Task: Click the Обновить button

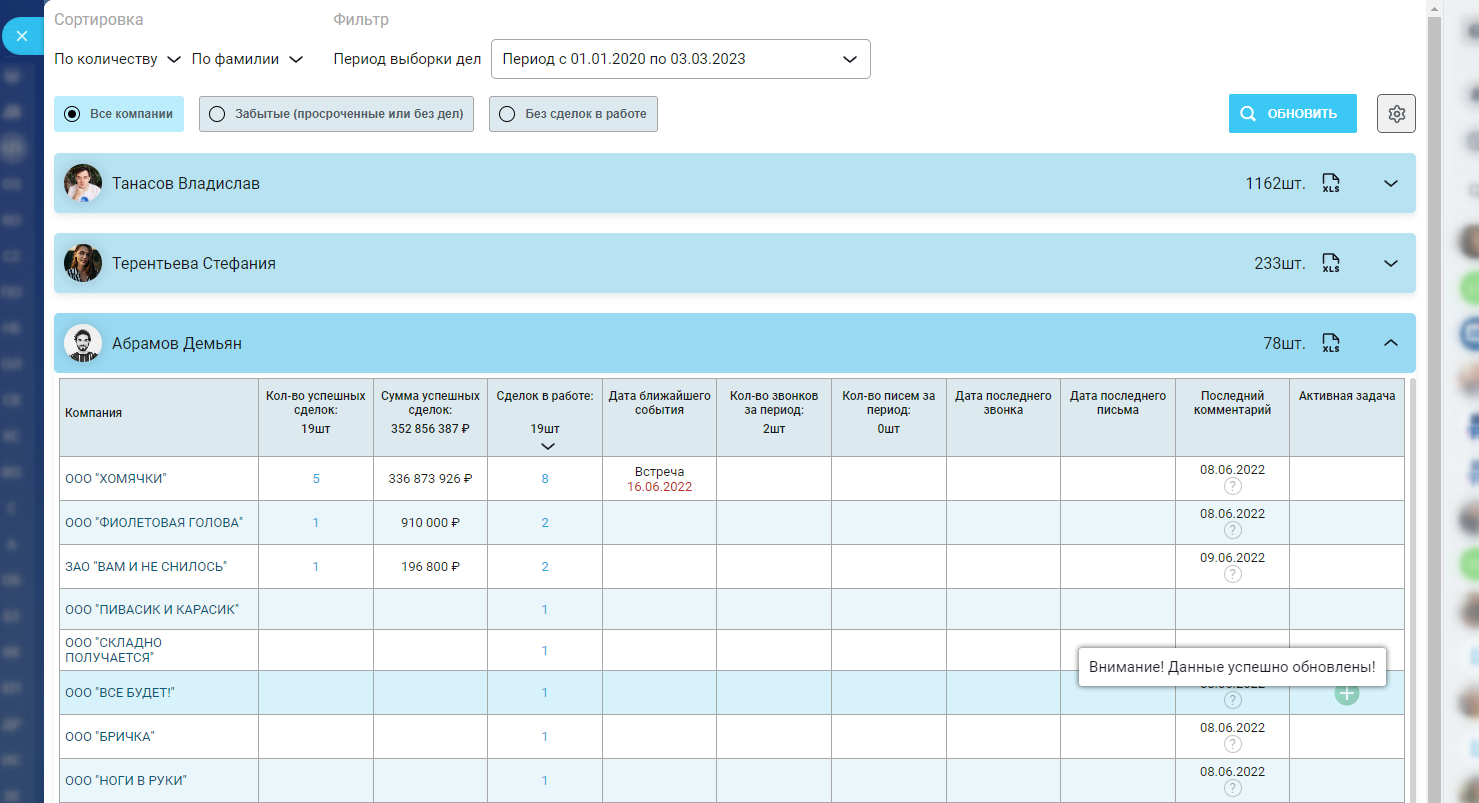Action: [1292, 114]
